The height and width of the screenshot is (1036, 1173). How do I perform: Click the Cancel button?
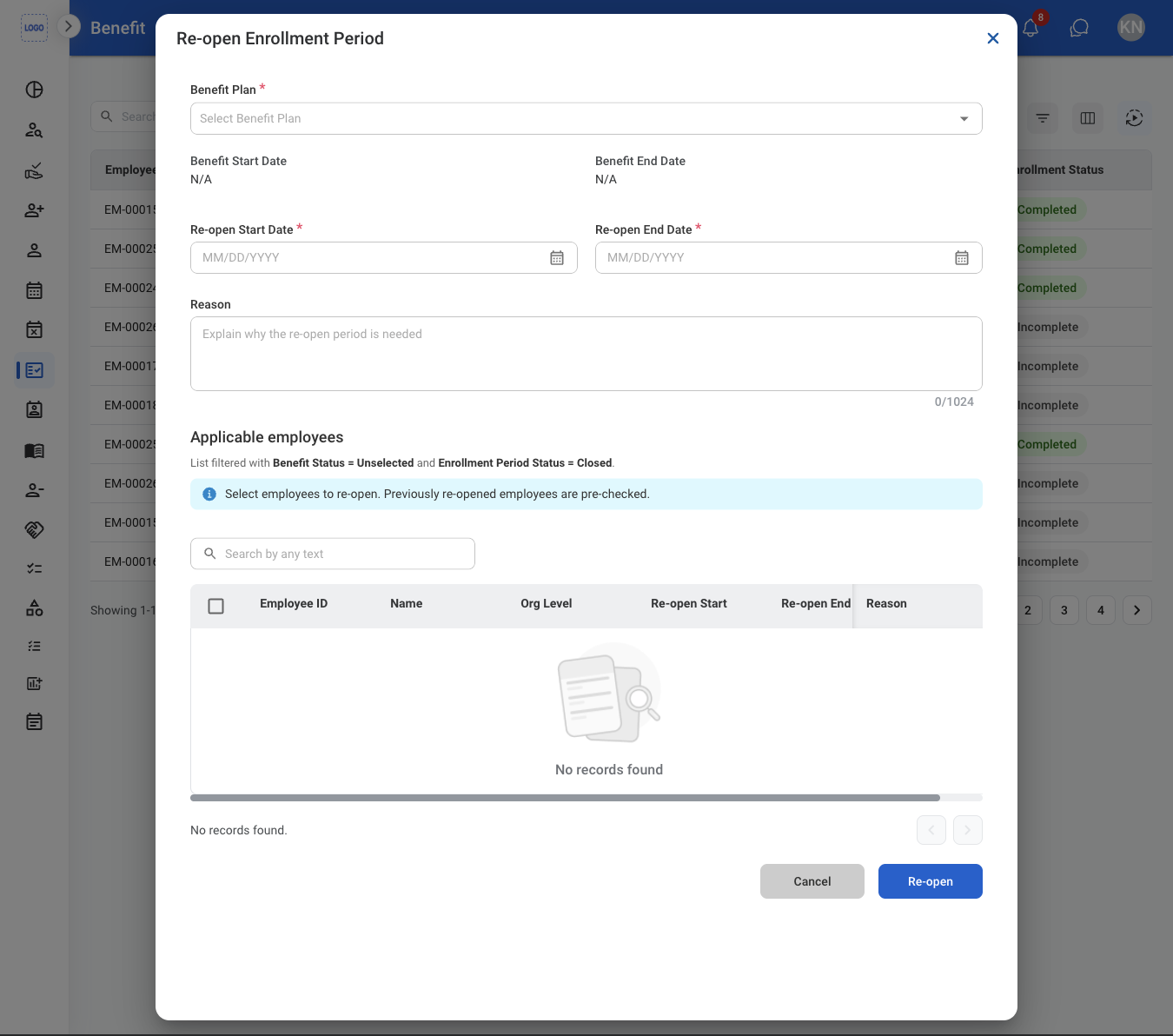tap(812, 881)
